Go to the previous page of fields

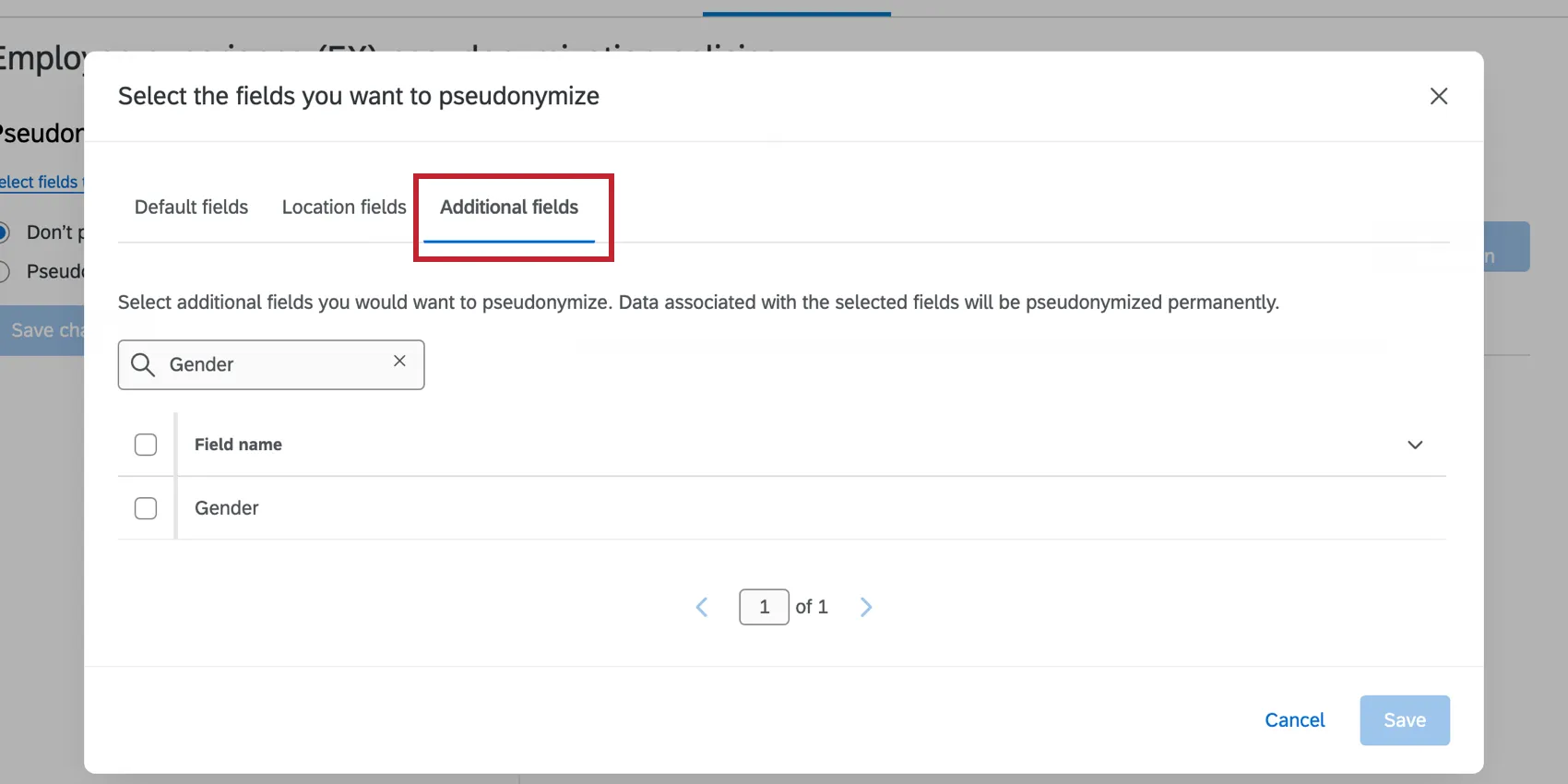point(702,606)
